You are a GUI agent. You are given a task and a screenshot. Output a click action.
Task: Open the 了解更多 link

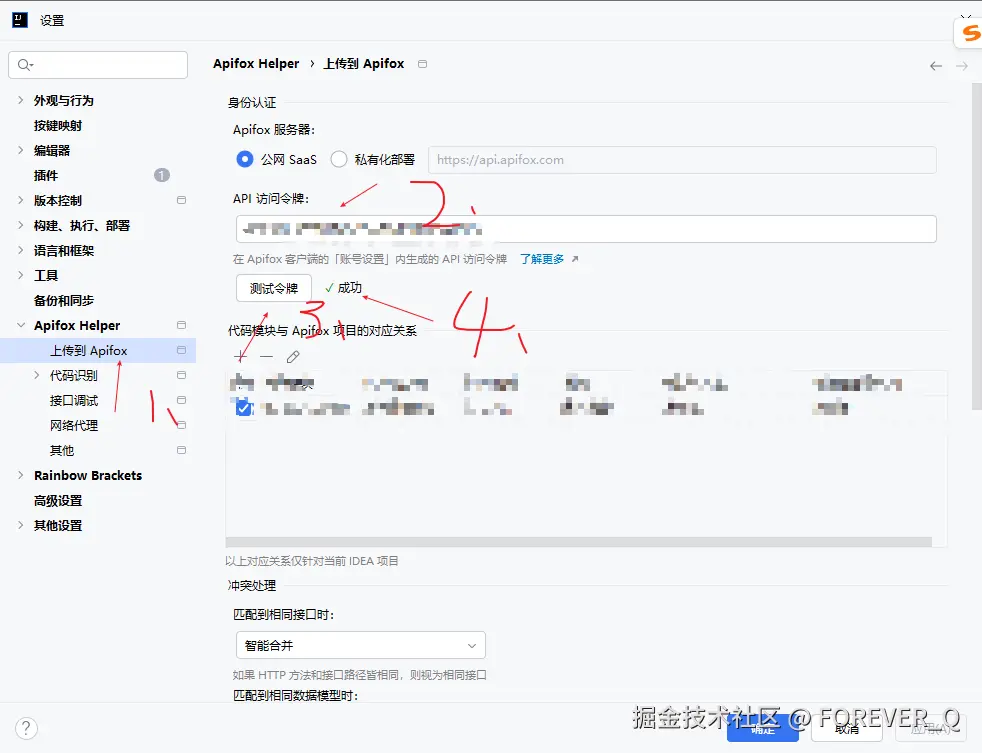[542, 259]
